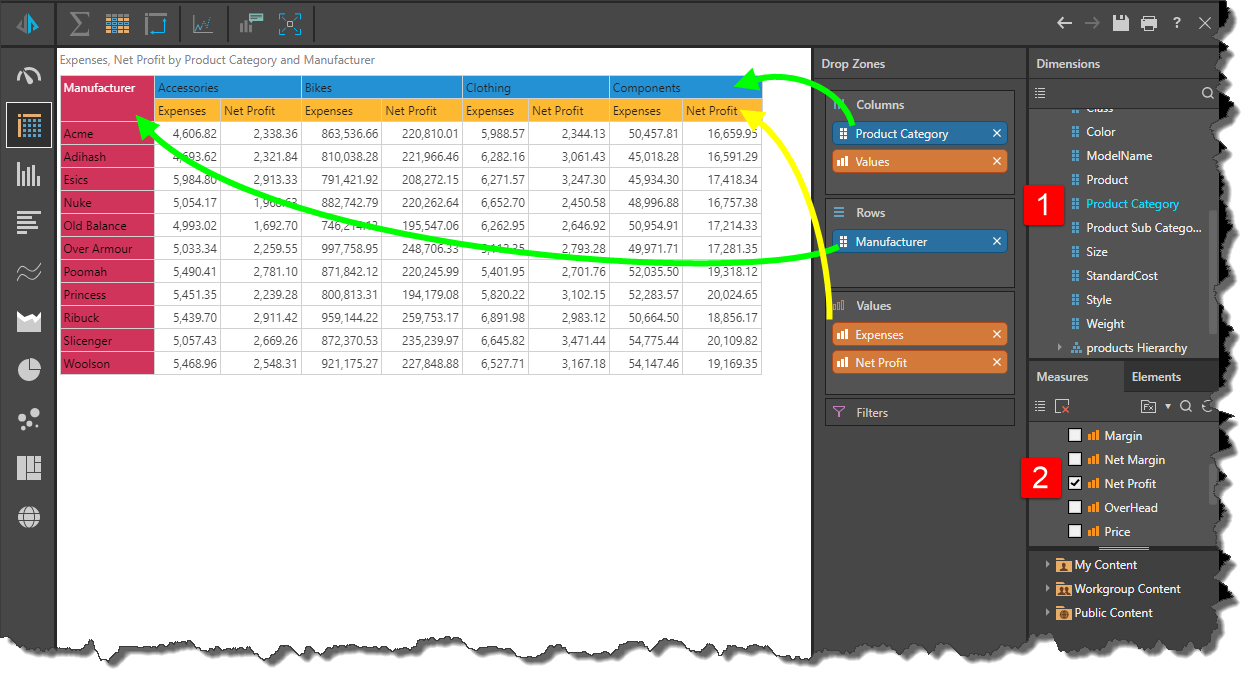Uncheck the Net Profit measure
Viewport: 1256px width, 682px height.
coord(1075,484)
